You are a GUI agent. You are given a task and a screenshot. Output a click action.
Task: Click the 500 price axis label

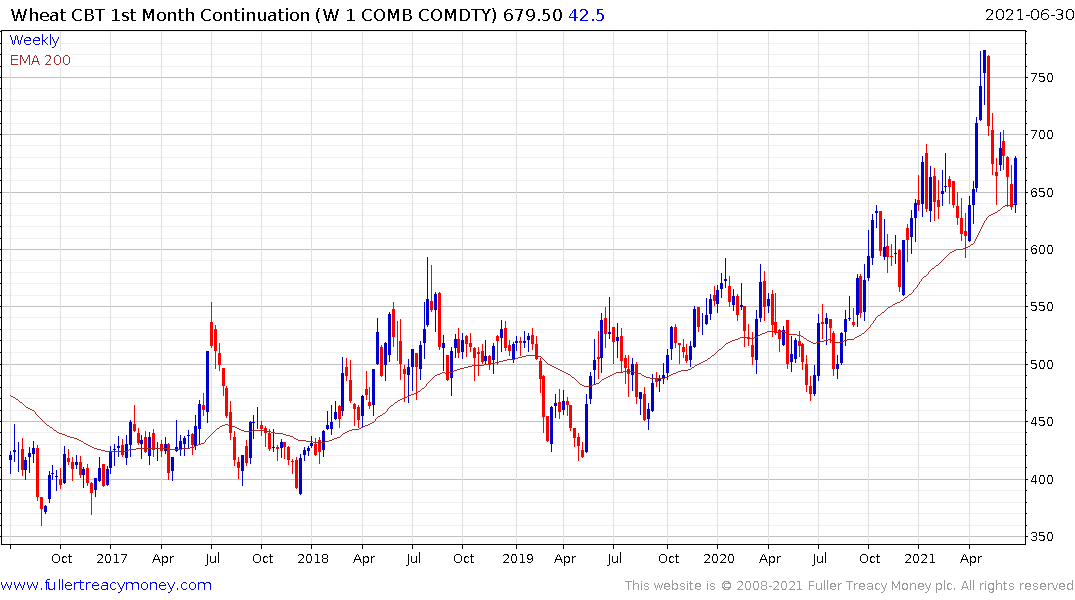pos(1041,365)
